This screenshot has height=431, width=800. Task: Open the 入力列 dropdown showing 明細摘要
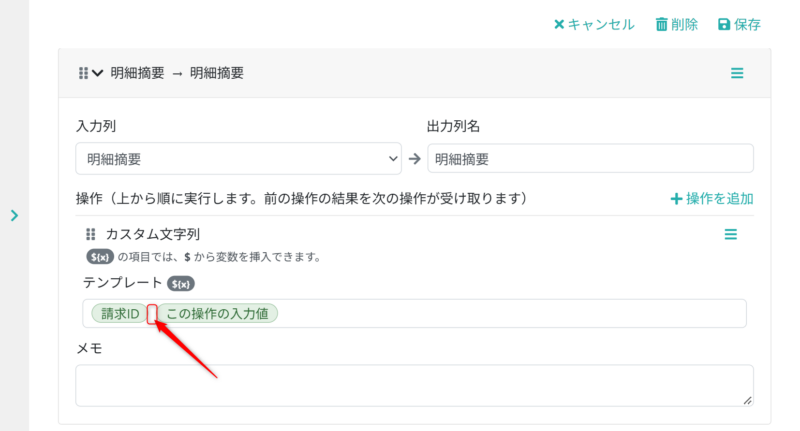[238, 159]
